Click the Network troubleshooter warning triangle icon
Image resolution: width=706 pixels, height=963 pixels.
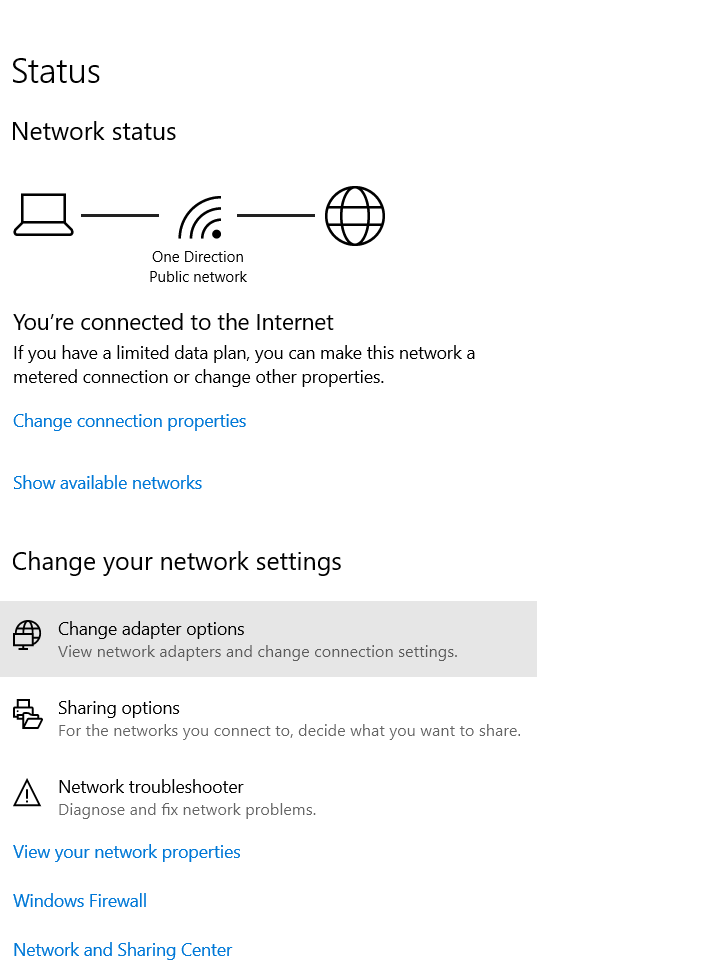pyautogui.click(x=27, y=794)
